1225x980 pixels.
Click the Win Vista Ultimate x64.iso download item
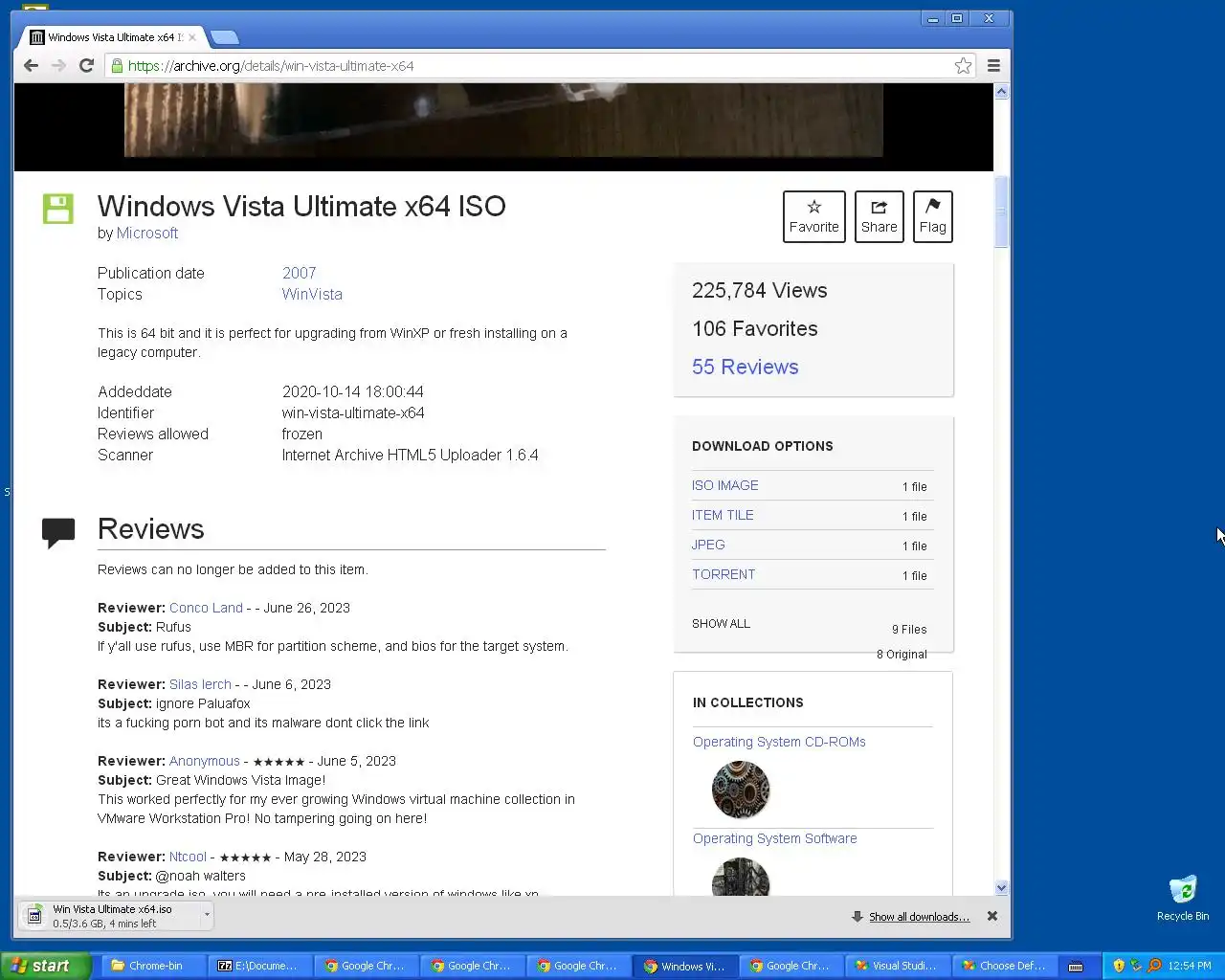click(110, 916)
